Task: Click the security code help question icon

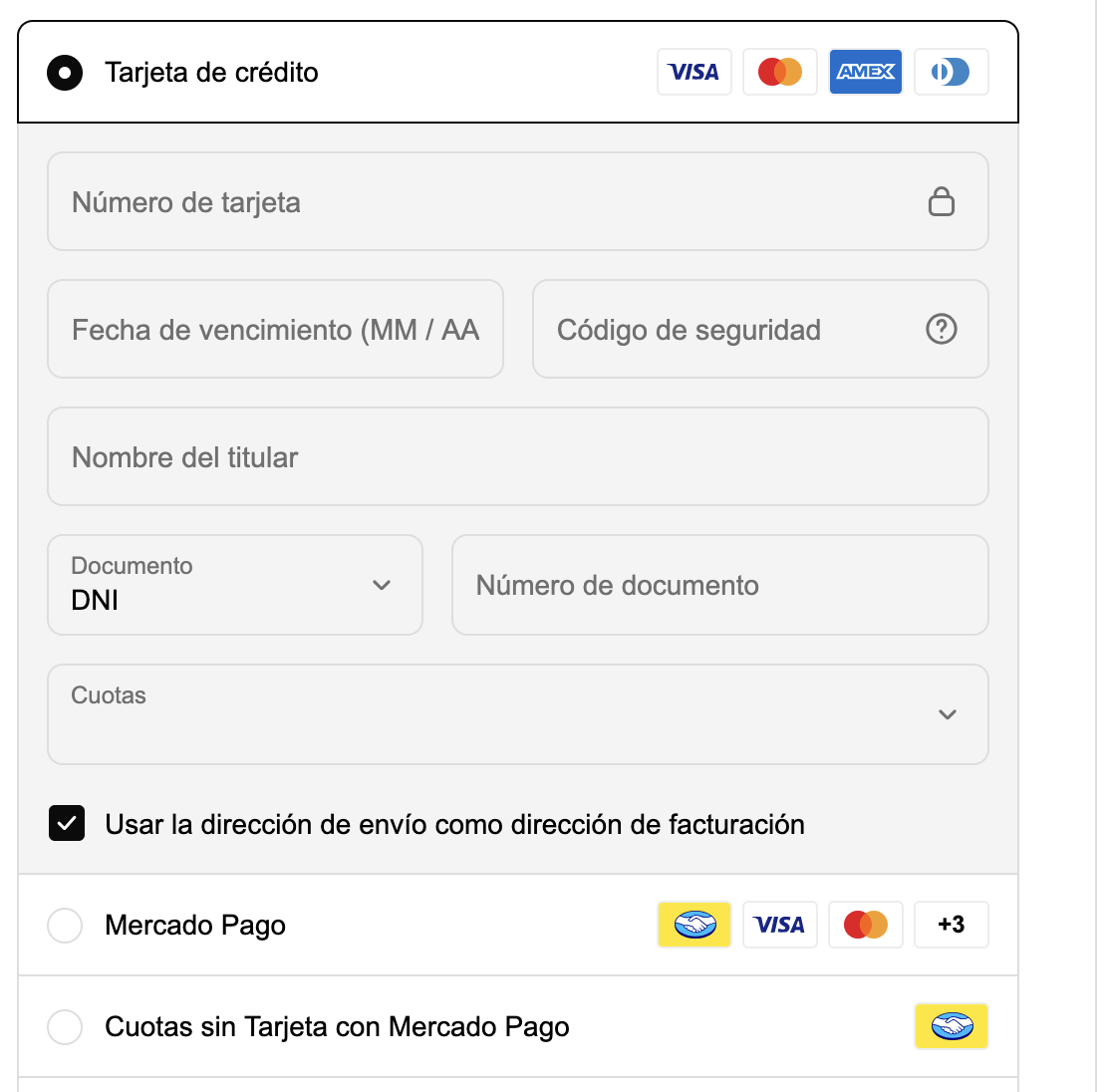Action: [x=942, y=329]
